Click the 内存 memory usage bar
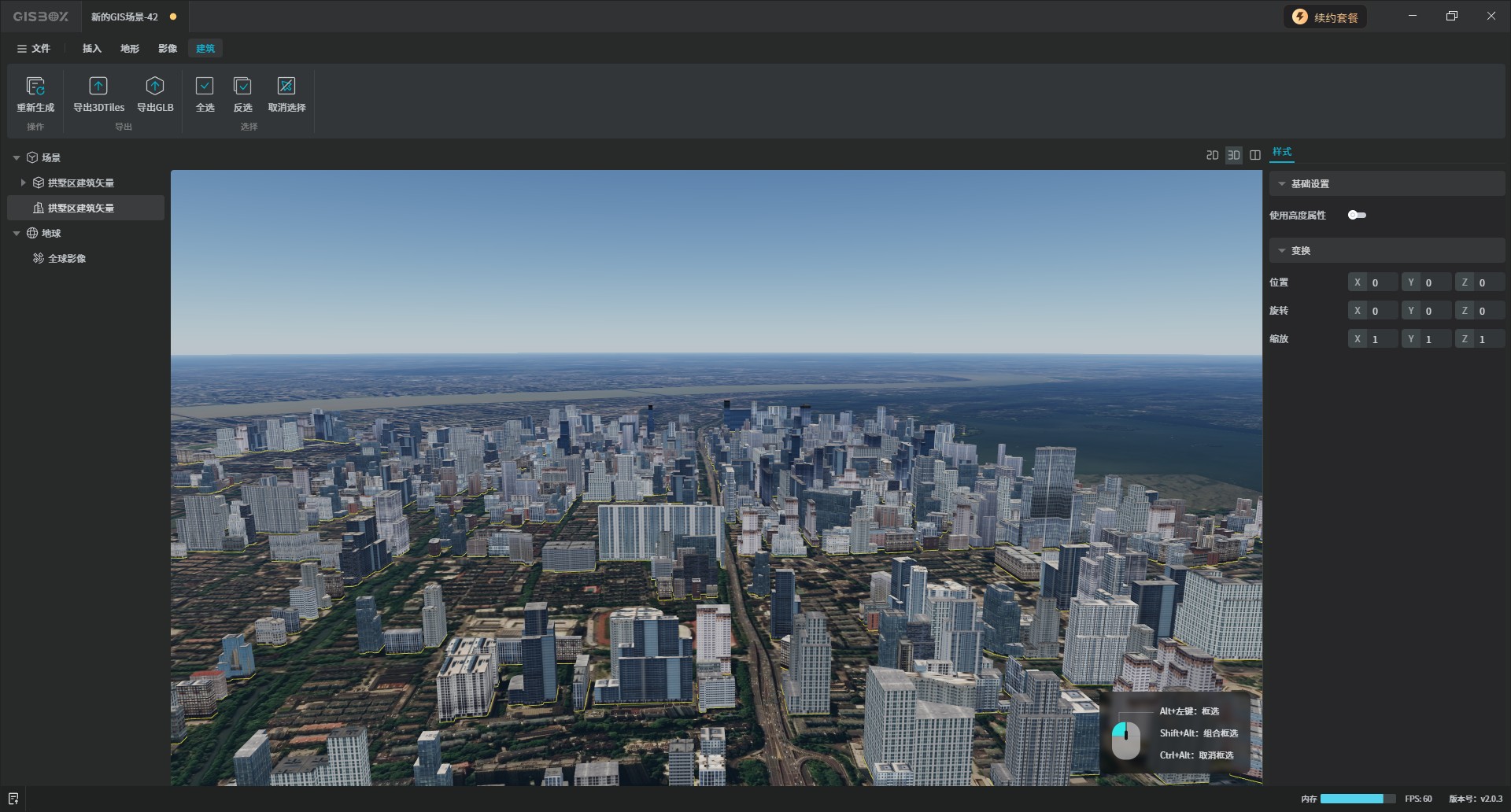The height and width of the screenshot is (812, 1511). click(1357, 799)
